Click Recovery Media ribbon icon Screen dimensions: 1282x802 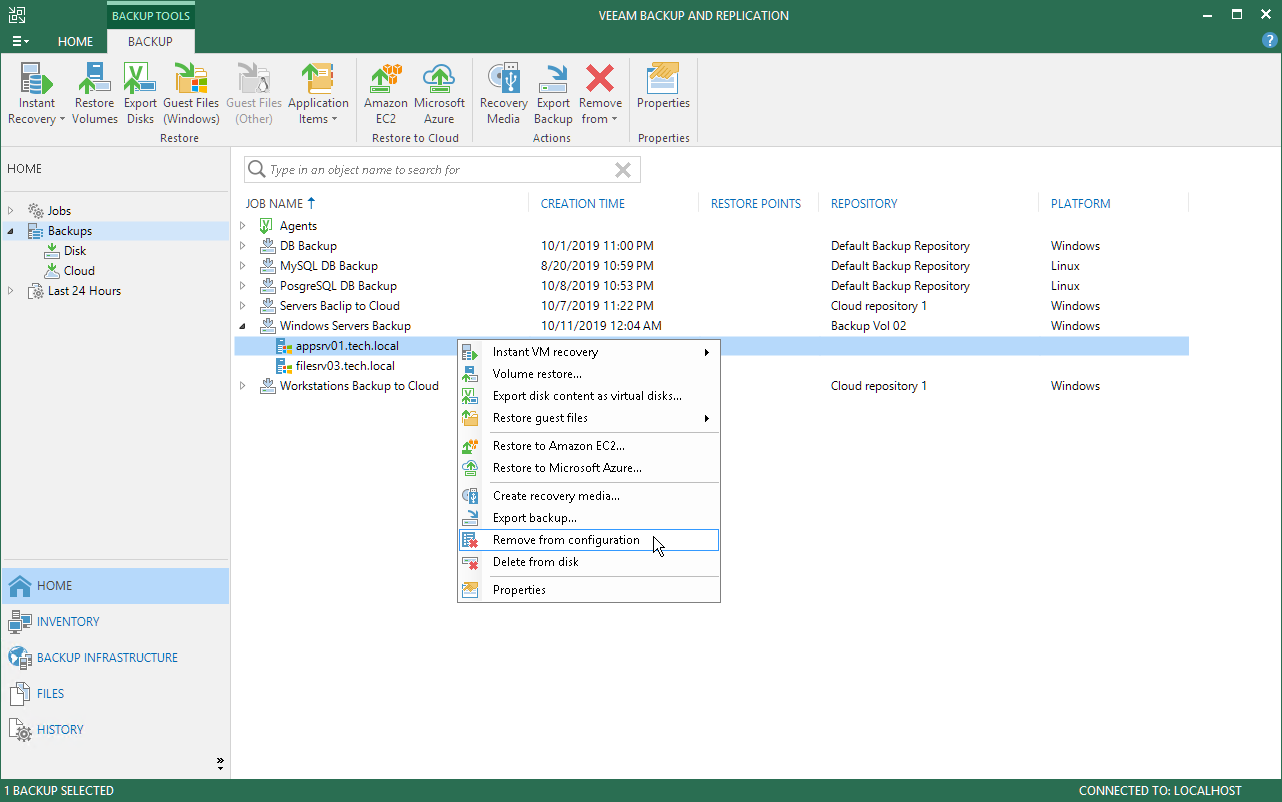coord(503,94)
